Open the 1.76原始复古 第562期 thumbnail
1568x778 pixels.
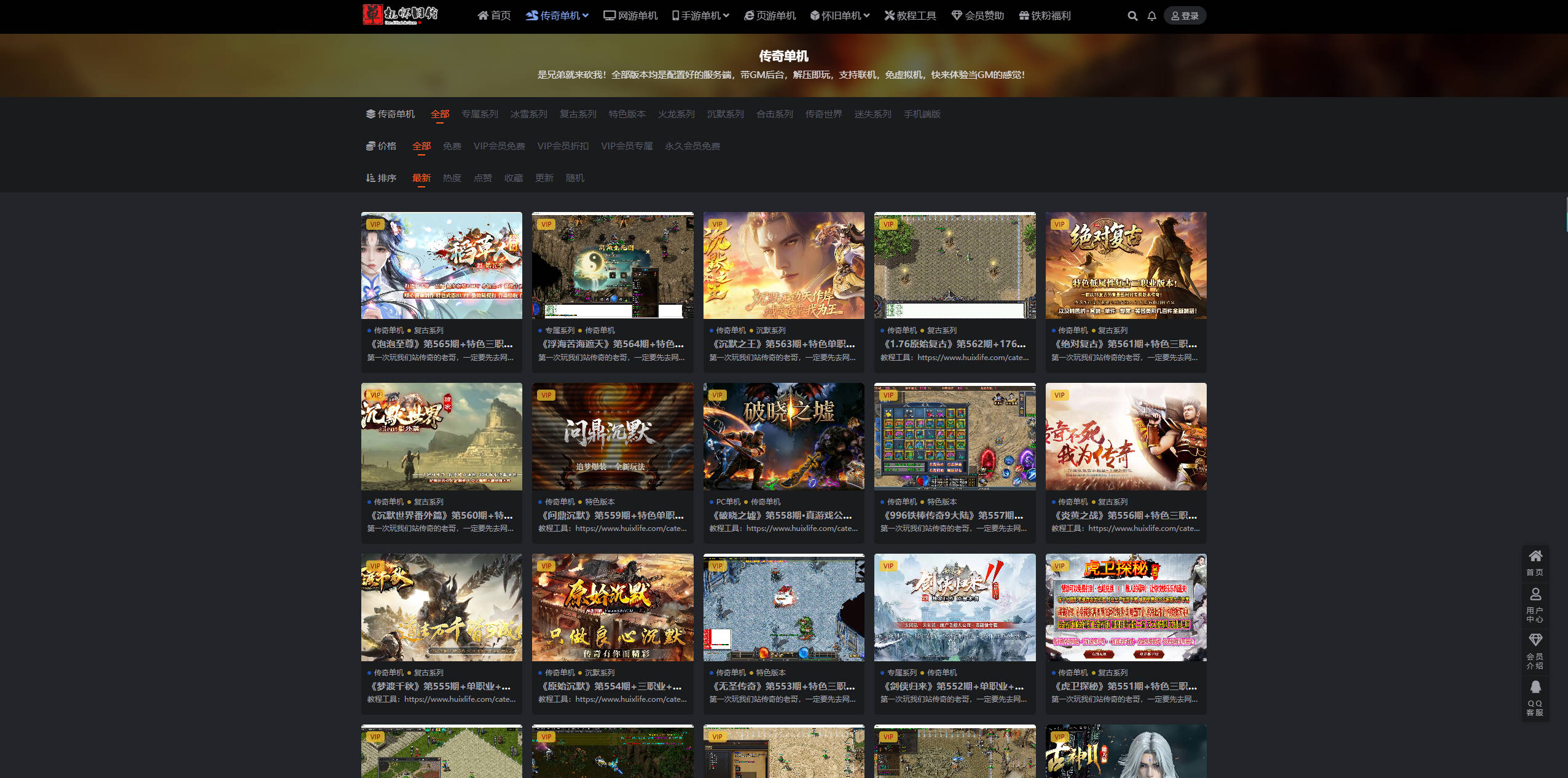955,265
